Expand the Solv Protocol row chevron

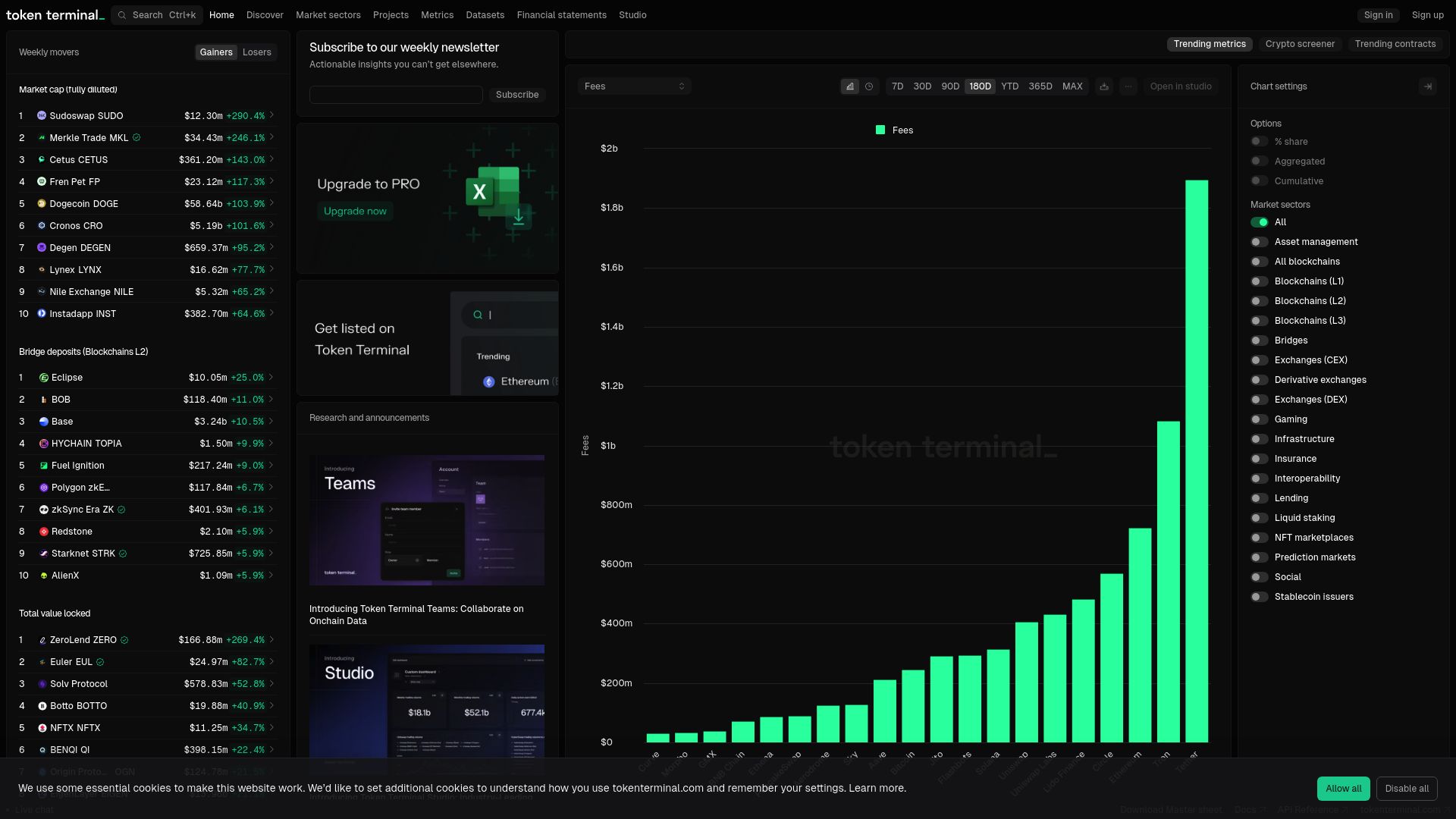click(x=271, y=683)
